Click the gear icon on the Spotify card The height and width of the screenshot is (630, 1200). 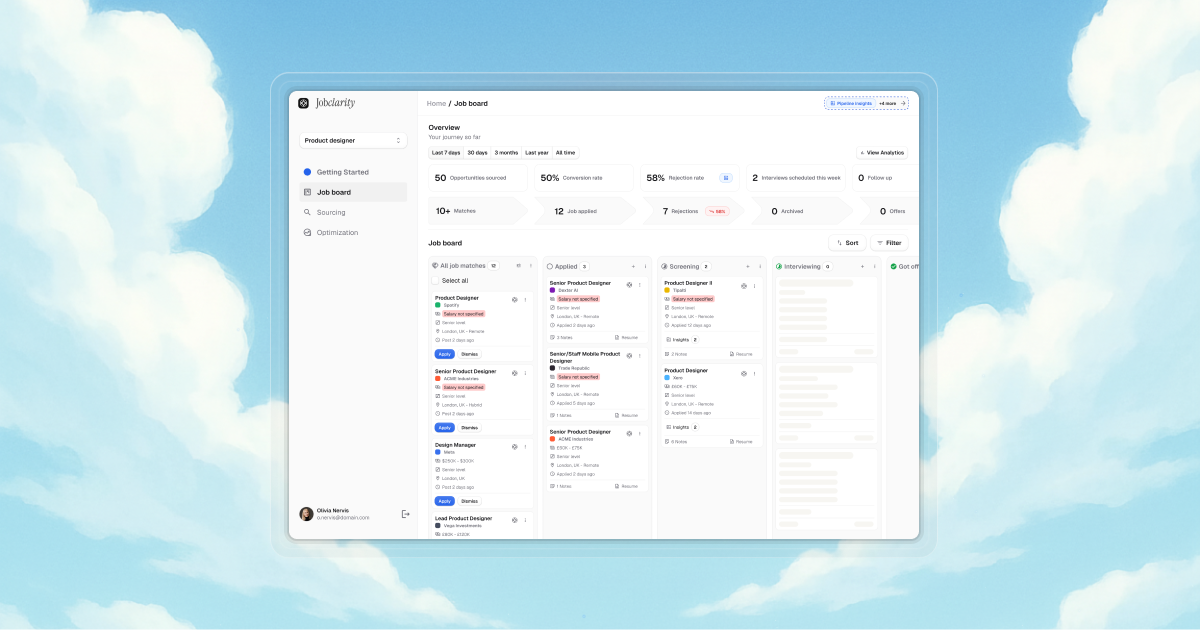coord(513,298)
